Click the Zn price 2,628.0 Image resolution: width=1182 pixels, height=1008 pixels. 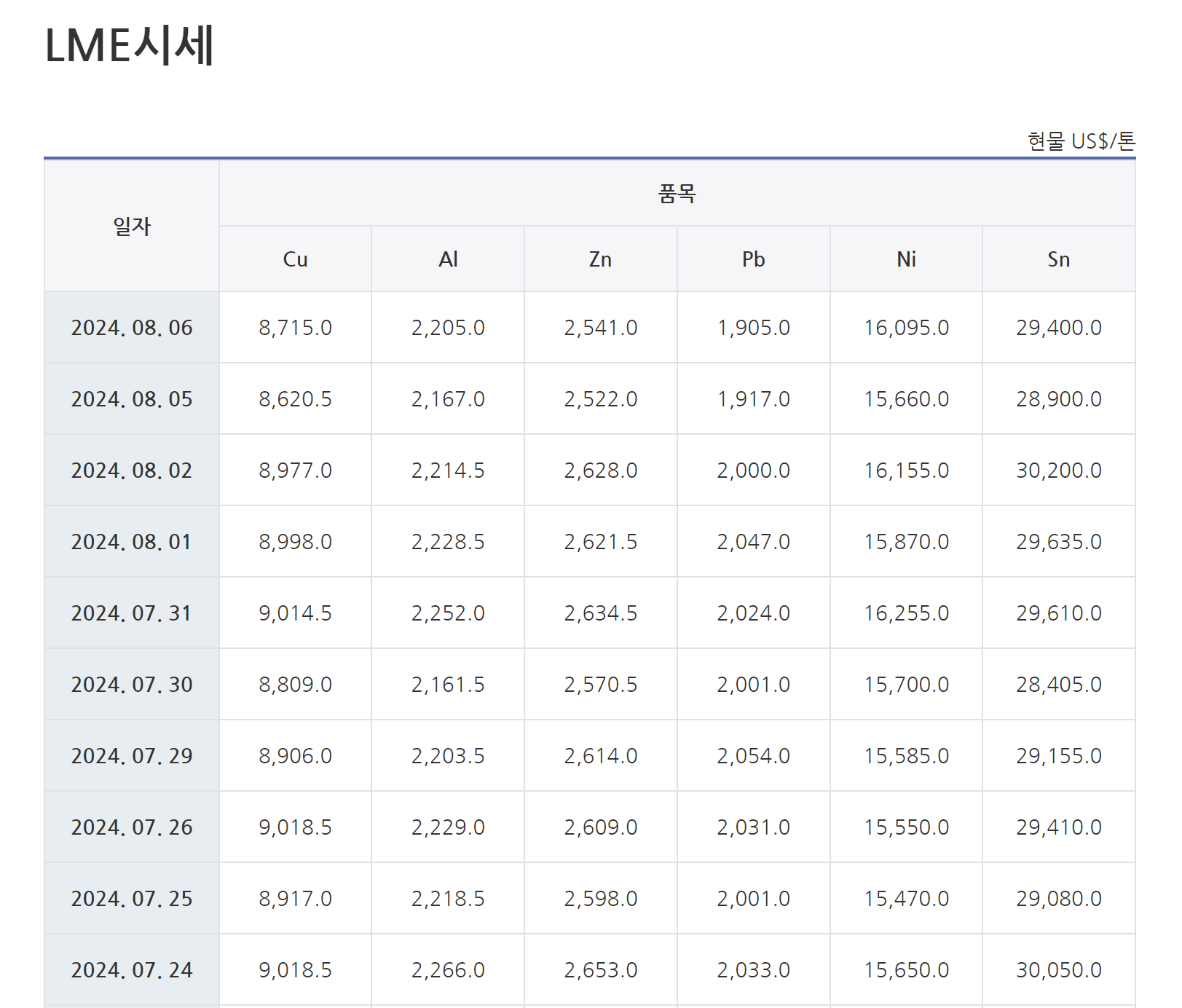(x=600, y=470)
